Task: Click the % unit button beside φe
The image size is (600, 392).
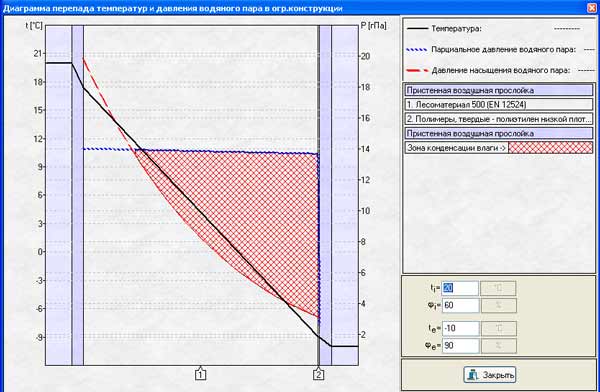Action: (x=499, y=346)
